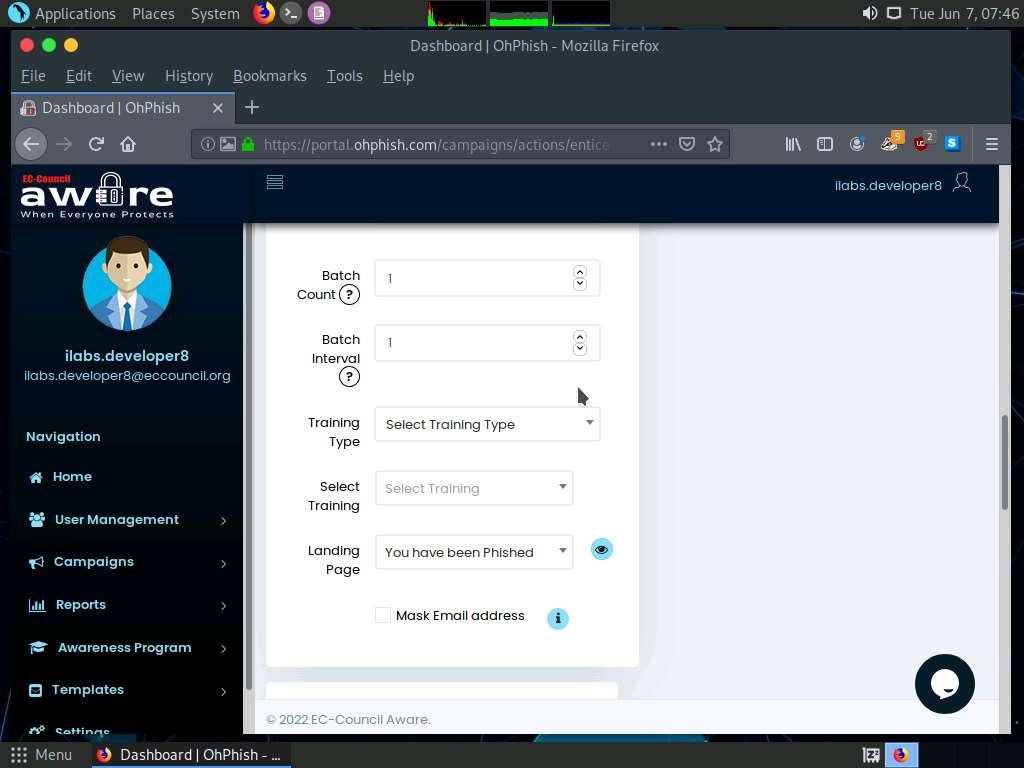This screenshot has width=1024, height=768.
Task: Click the Firefox forward arrow button
Action: [x=63, y=144]
